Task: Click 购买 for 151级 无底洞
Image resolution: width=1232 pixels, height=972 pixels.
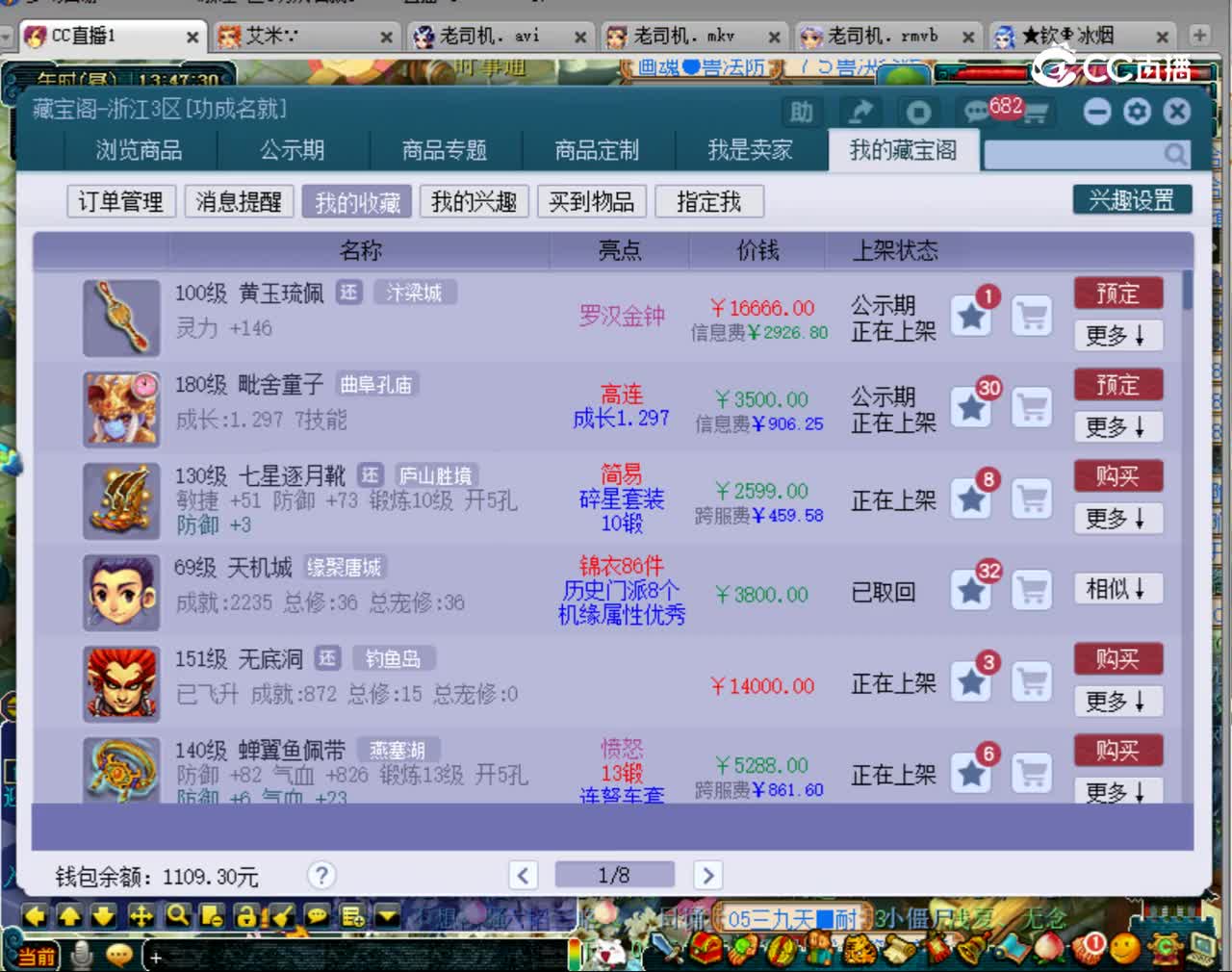Action: 1117,658
